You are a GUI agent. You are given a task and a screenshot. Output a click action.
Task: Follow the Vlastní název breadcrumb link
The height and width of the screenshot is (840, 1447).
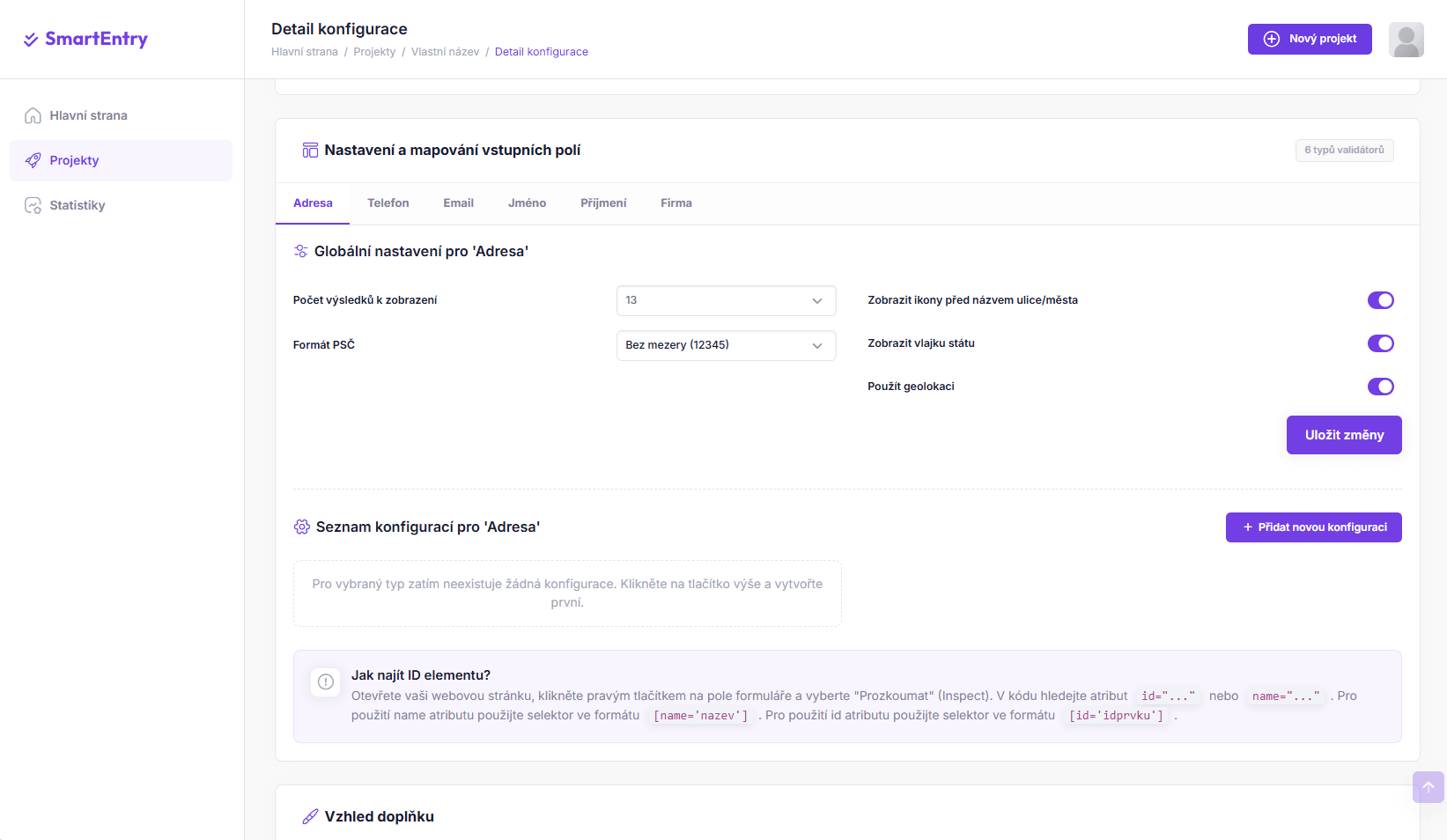click(x=445, y=52)
